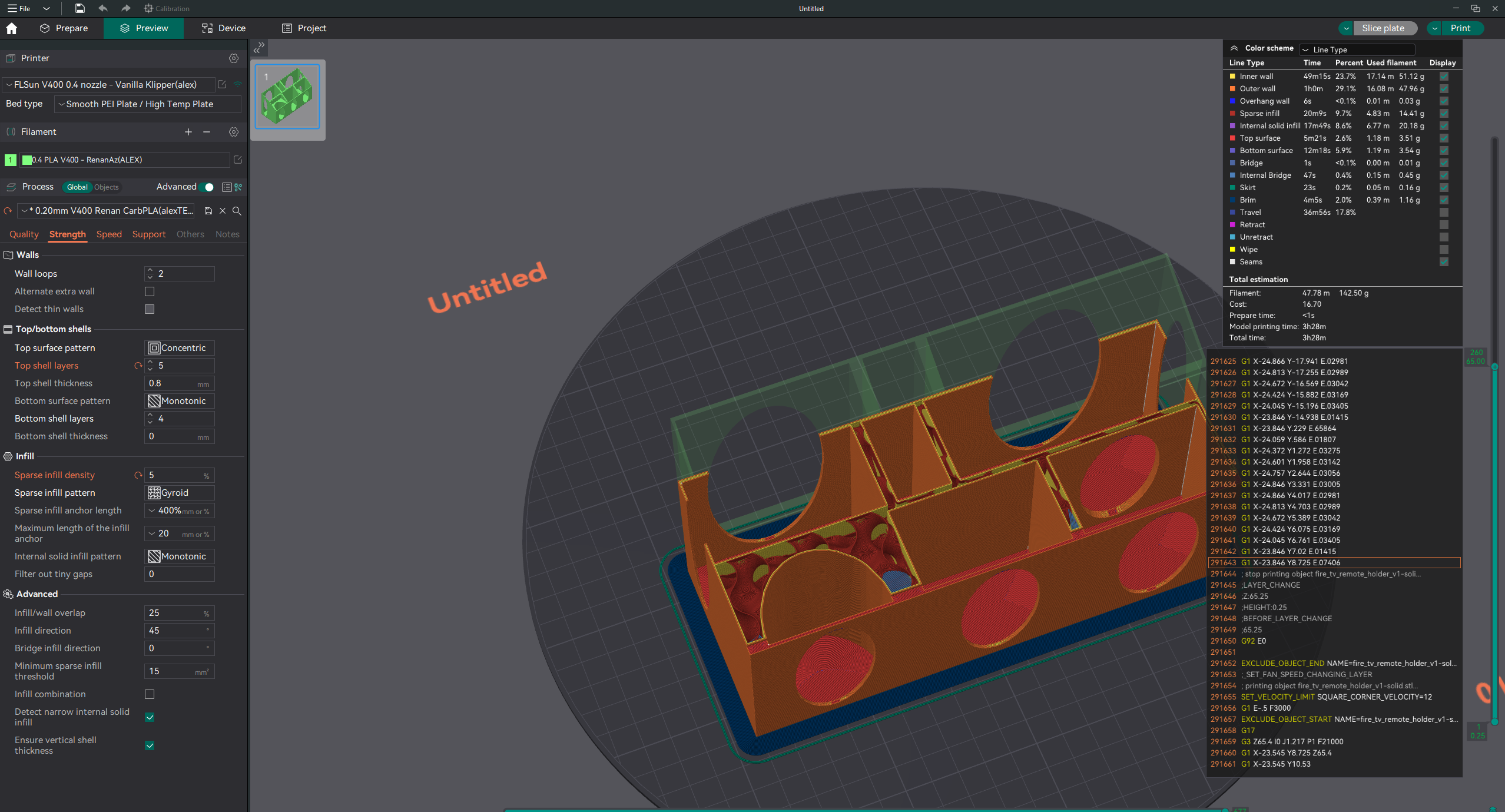This screenshot has width=1505, height=812.
Task: Click the undo arrow icon
Action: (102, 8)
